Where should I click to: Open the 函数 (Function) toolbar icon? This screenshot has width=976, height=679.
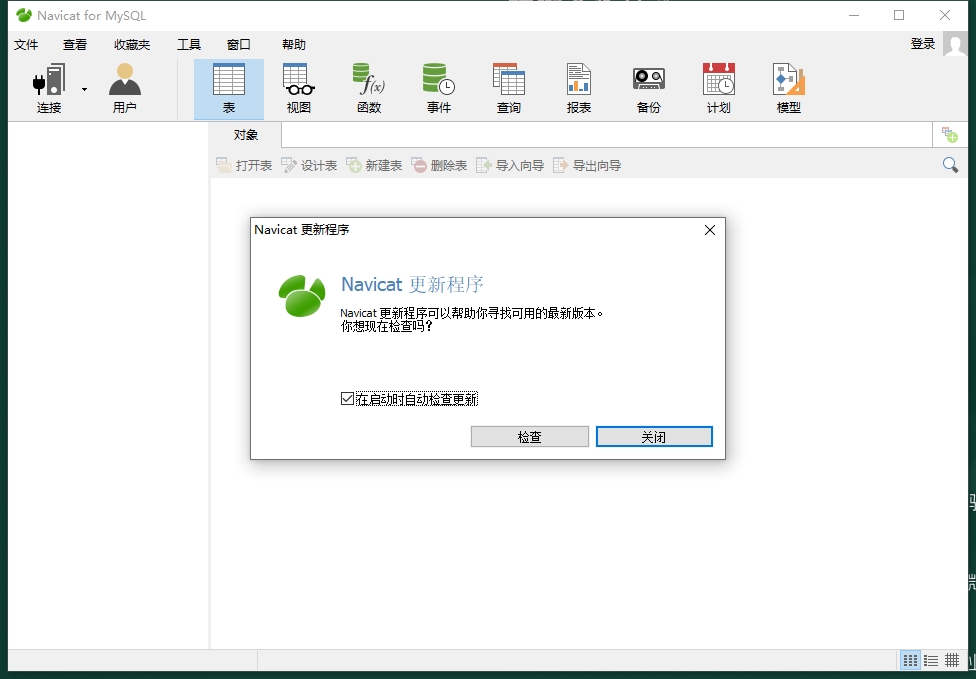coord(368,80)
